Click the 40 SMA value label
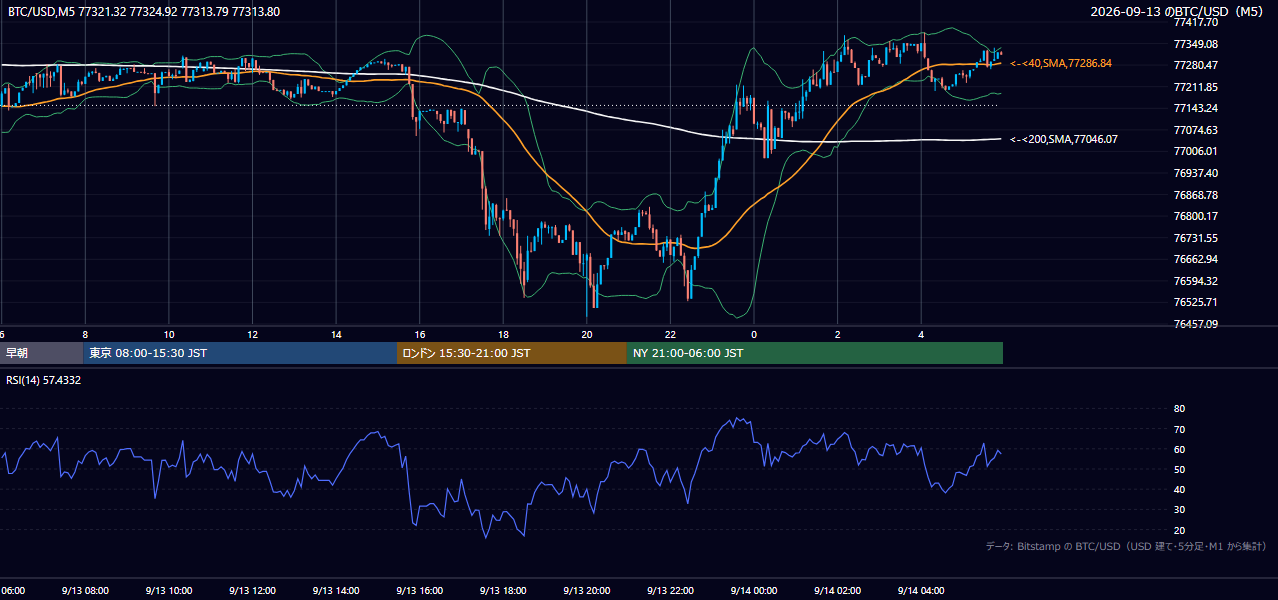This screenshot has width=1278, height=600. [1061, 63]
